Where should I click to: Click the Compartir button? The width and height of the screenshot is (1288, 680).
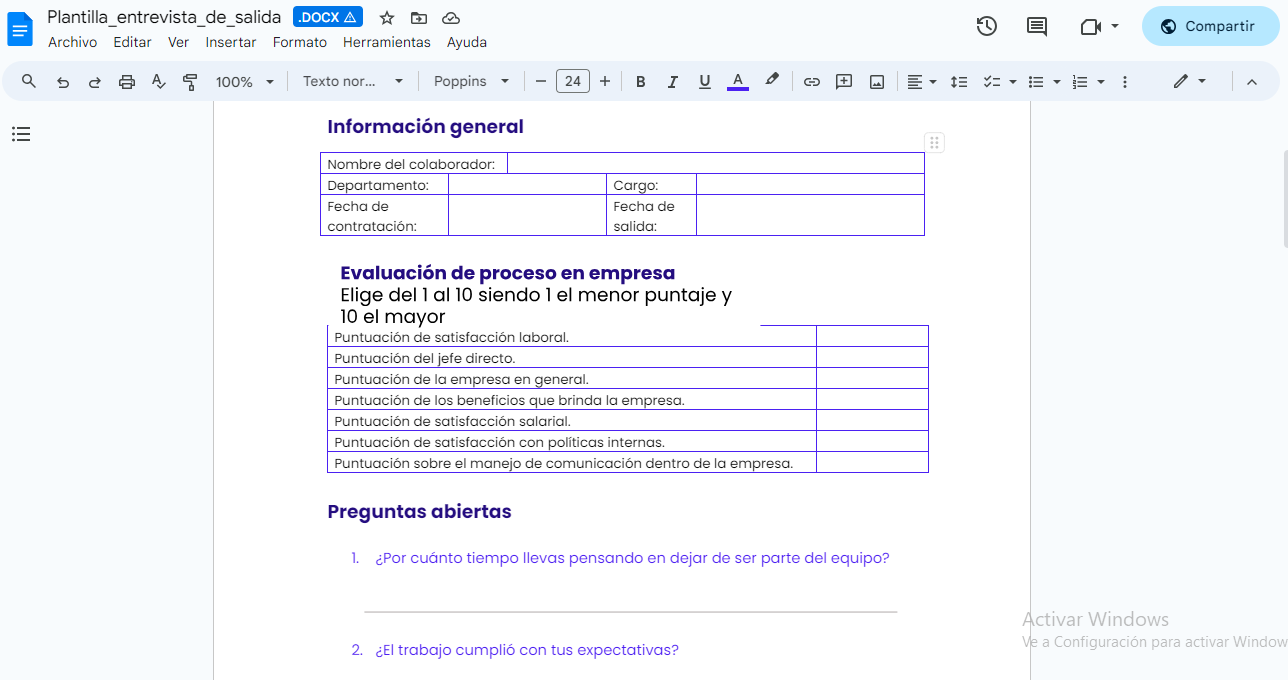(x=1211, y=26)
